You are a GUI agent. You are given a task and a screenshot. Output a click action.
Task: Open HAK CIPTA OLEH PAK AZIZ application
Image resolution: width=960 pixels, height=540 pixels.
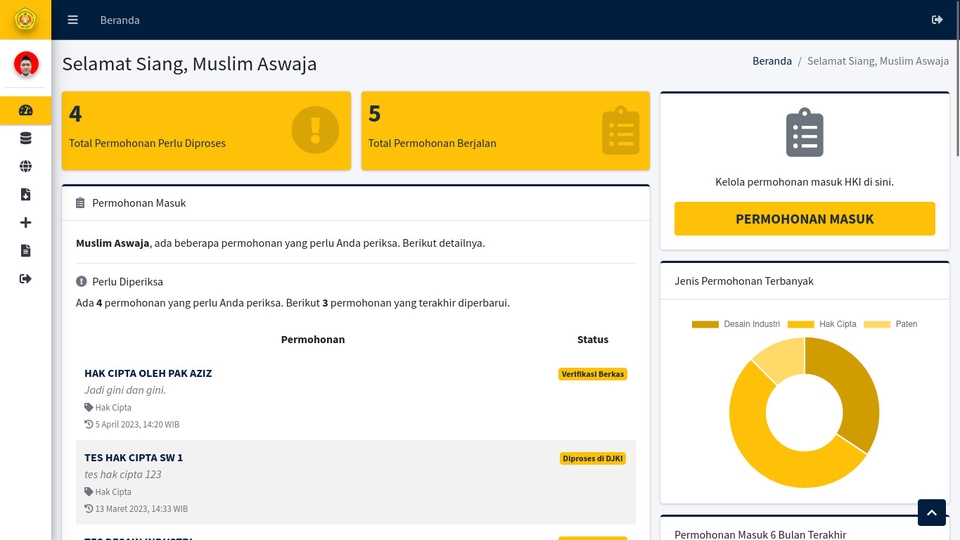(x=148, y=373)
